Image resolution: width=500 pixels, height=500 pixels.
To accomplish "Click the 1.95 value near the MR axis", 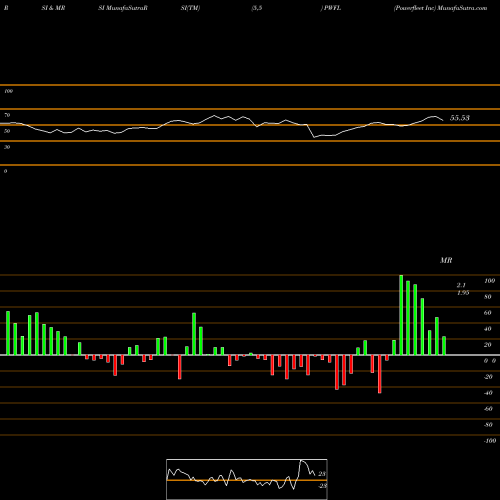I will [x=463, y=293].
